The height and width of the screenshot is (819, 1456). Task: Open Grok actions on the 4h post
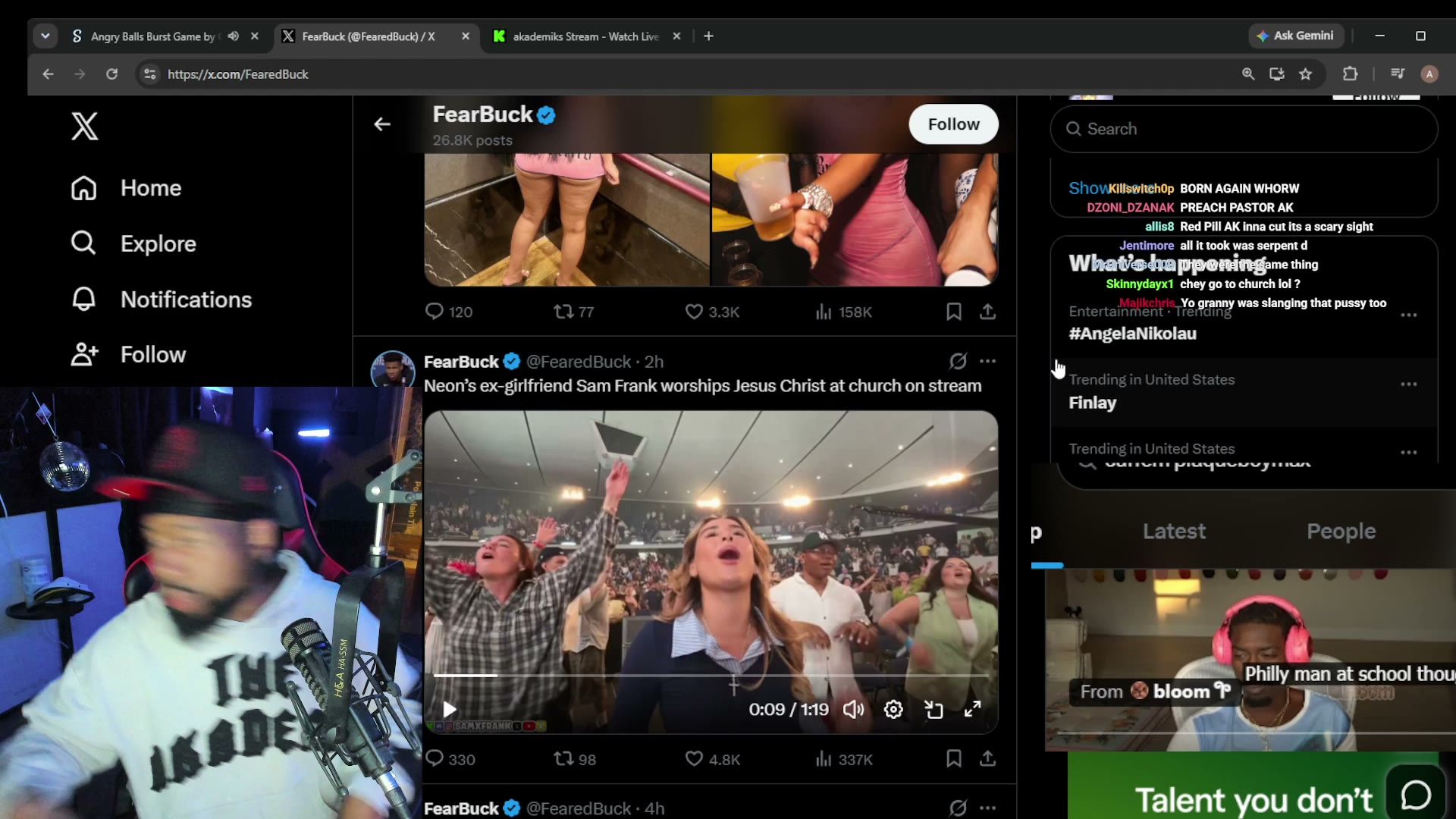[x=958, y=808]
